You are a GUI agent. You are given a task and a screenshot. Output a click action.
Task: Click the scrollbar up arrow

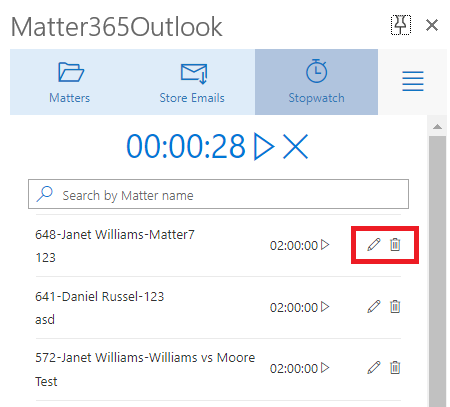point(437,127)
